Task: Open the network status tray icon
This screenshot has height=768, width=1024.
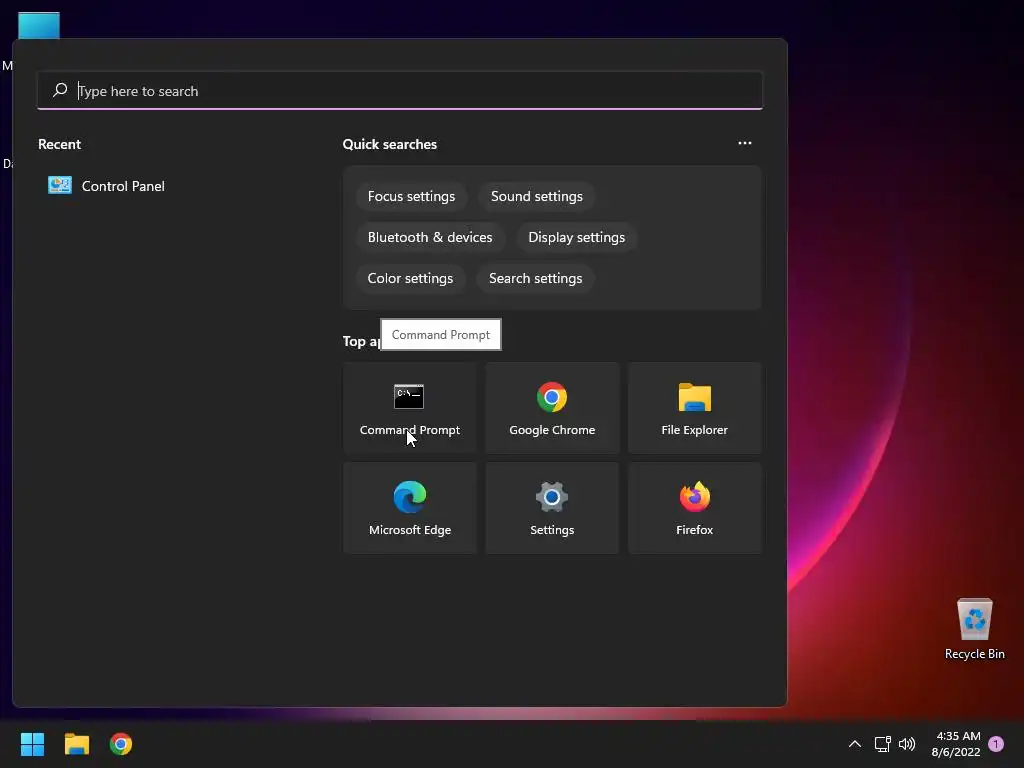Action: click(882, 744)
